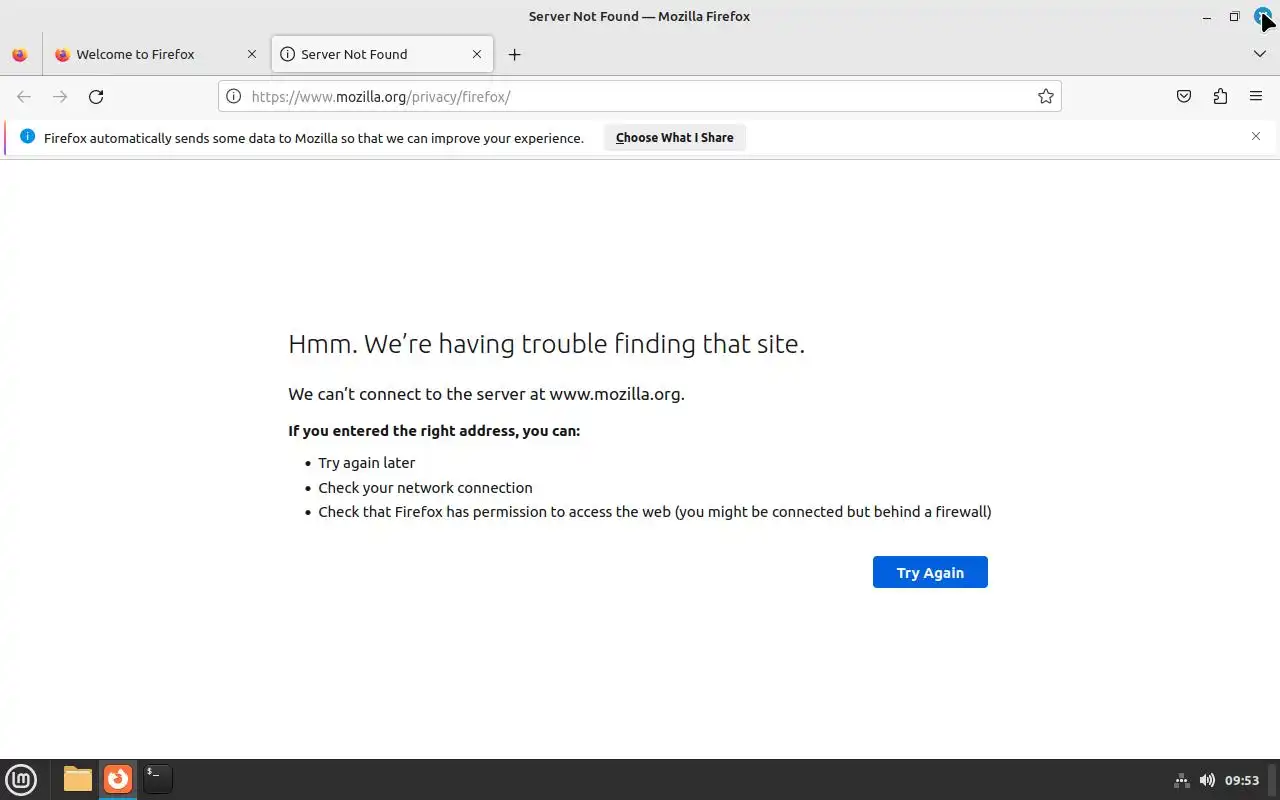
Task: Select the Server Not Found tab
Action: 382,54
